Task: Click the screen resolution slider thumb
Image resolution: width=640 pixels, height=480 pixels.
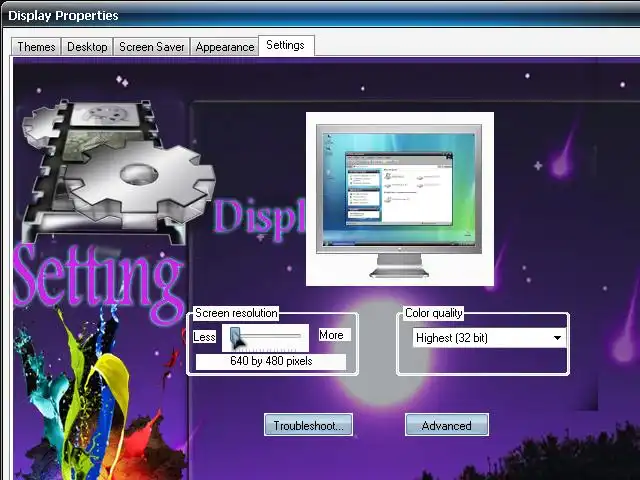Action: pos(235,336)
